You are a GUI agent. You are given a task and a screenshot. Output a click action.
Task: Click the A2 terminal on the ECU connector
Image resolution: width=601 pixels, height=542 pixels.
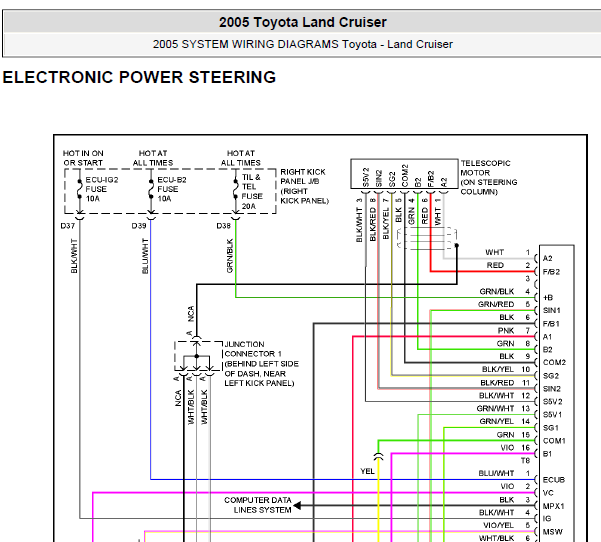[x=547, y=258]
